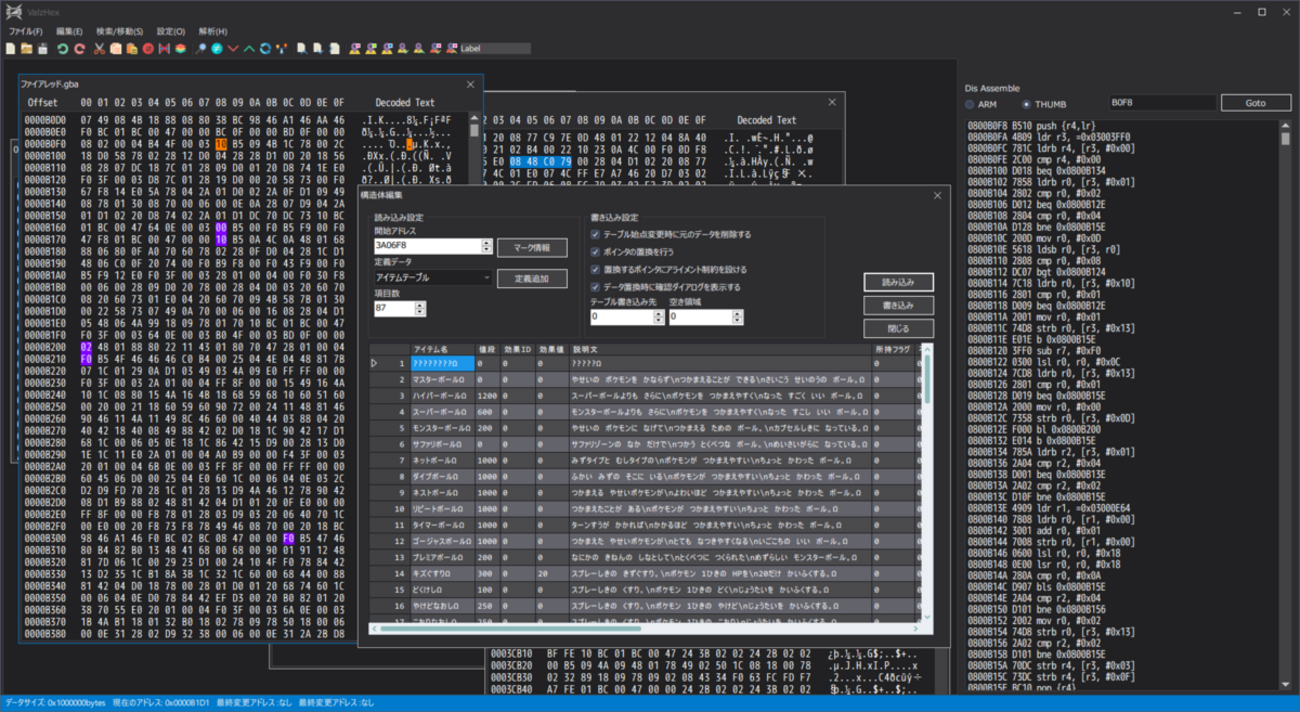Increase 空き領域 with its up spinner
The image size is (1300, 712).
737,313
